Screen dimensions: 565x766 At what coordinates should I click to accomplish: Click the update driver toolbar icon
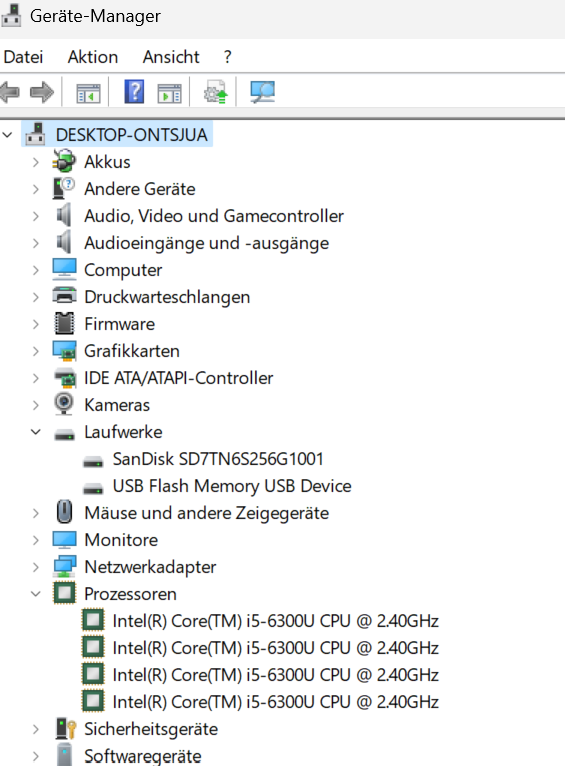(x=216, y=92)
